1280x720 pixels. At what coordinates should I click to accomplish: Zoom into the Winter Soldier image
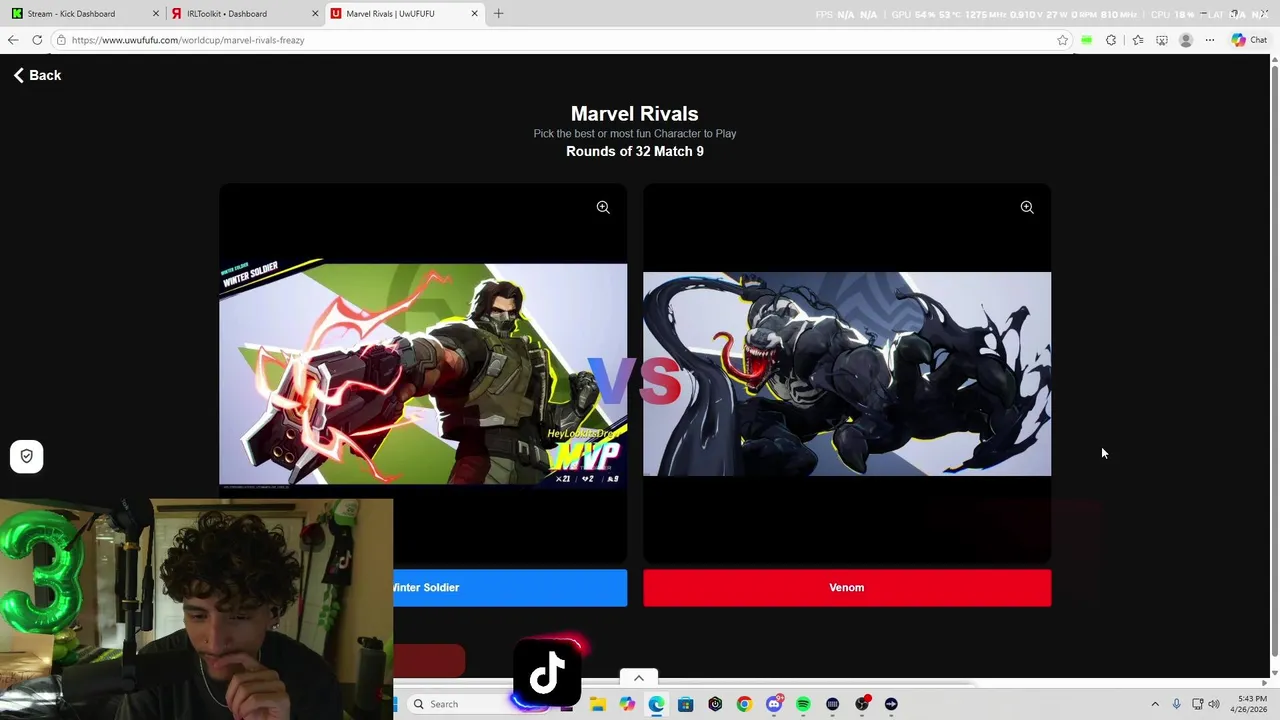pyautogui.click(x=603, y=207)
